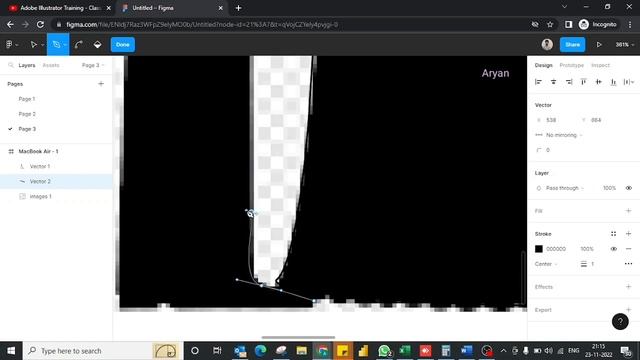Click Align horizontal centers icon

[x=553, y=82]
